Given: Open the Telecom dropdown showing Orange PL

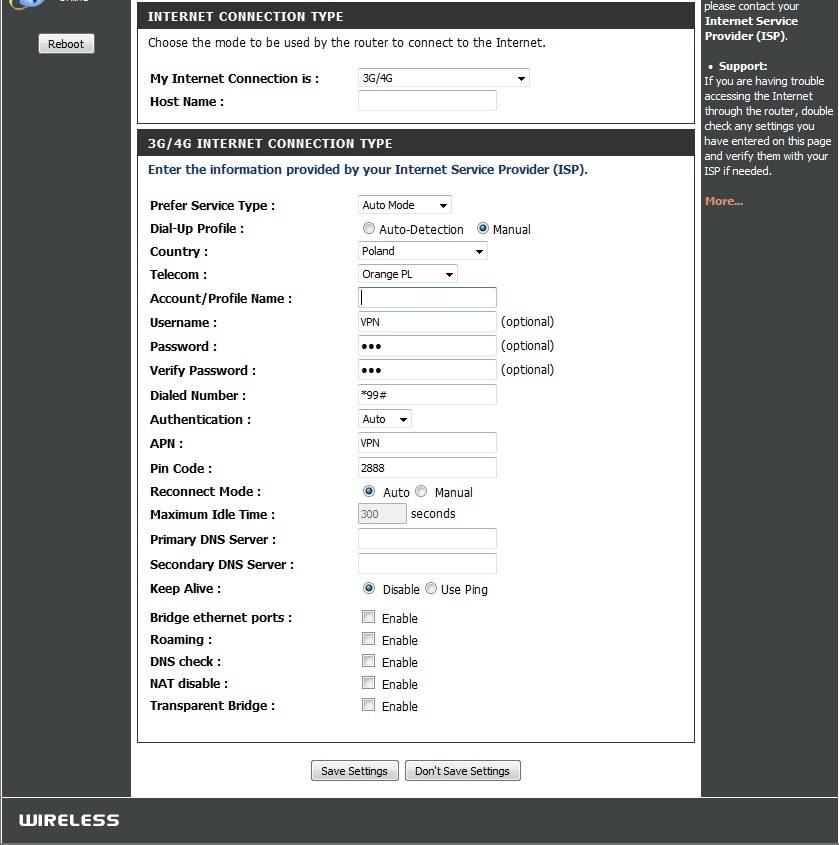Looking at the screenshot, I should click(x=408, y=274).
